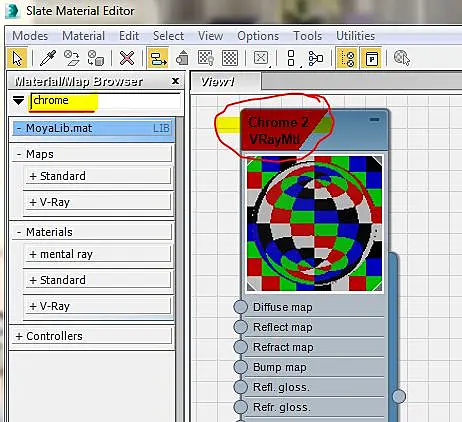
Task: Click the Refl. gloss. input socket
Action: 240,387
